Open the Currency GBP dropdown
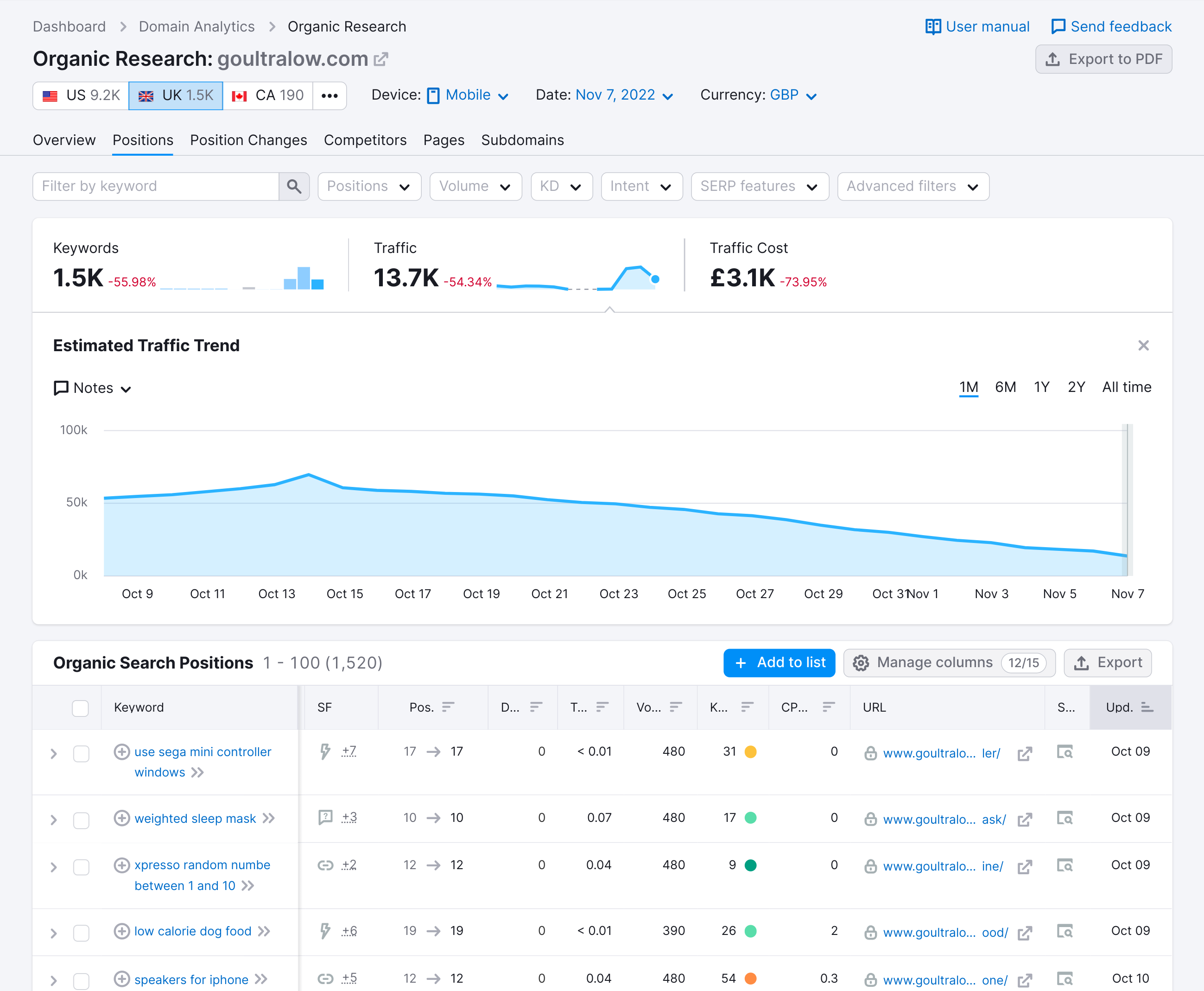Viewport: 1204px width, 991px height. point(793,95)
